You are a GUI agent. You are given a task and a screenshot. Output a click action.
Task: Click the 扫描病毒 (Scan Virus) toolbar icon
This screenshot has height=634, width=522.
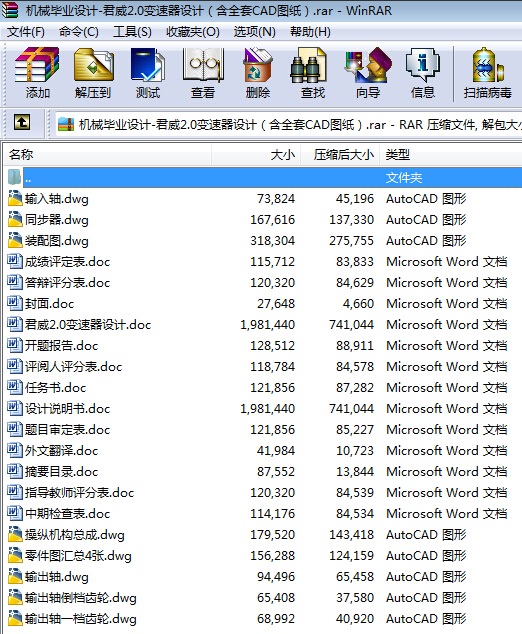pyautogui.click(x=488, y=65)
